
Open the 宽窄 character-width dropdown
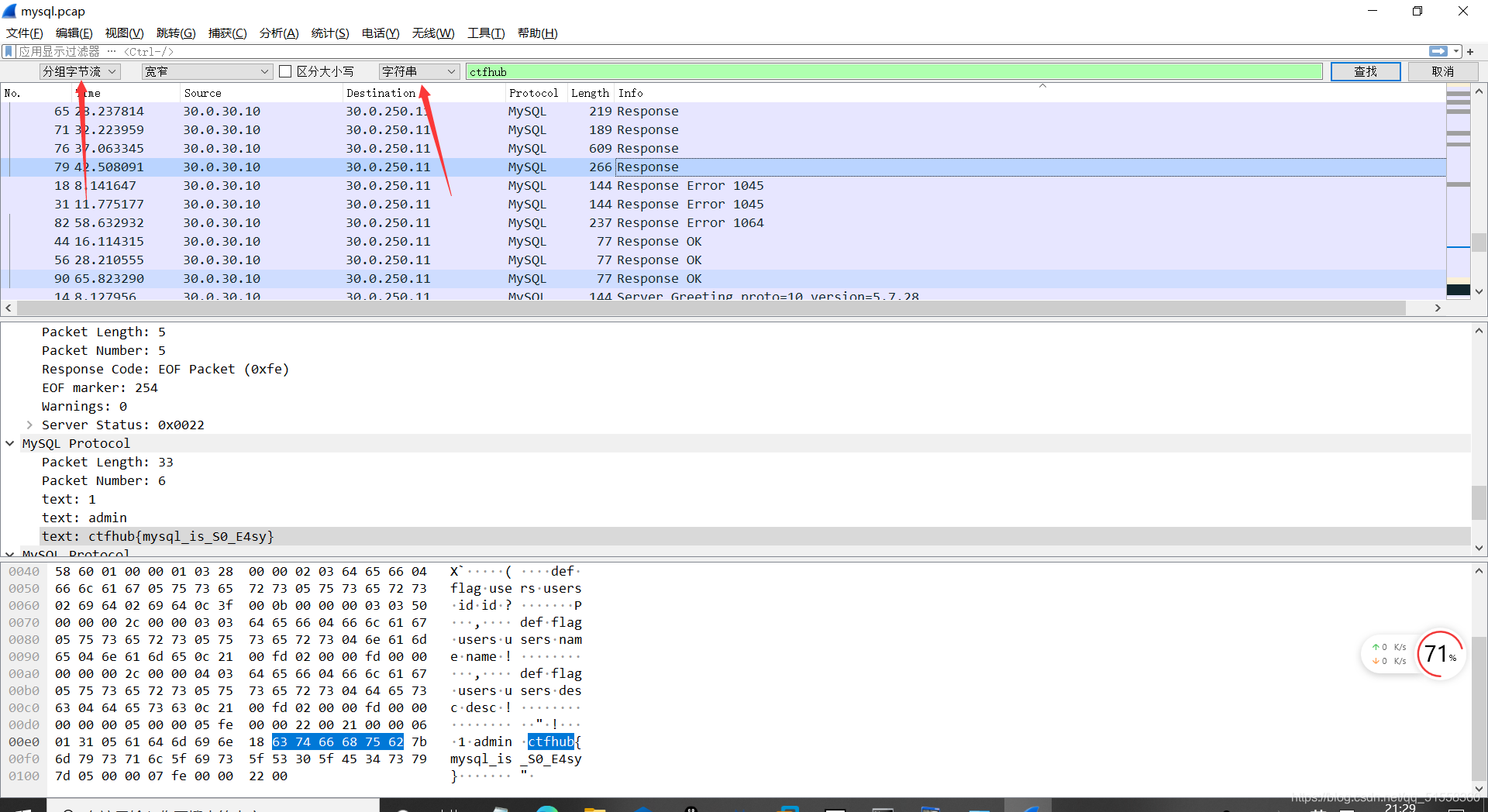tap(207, 71)
